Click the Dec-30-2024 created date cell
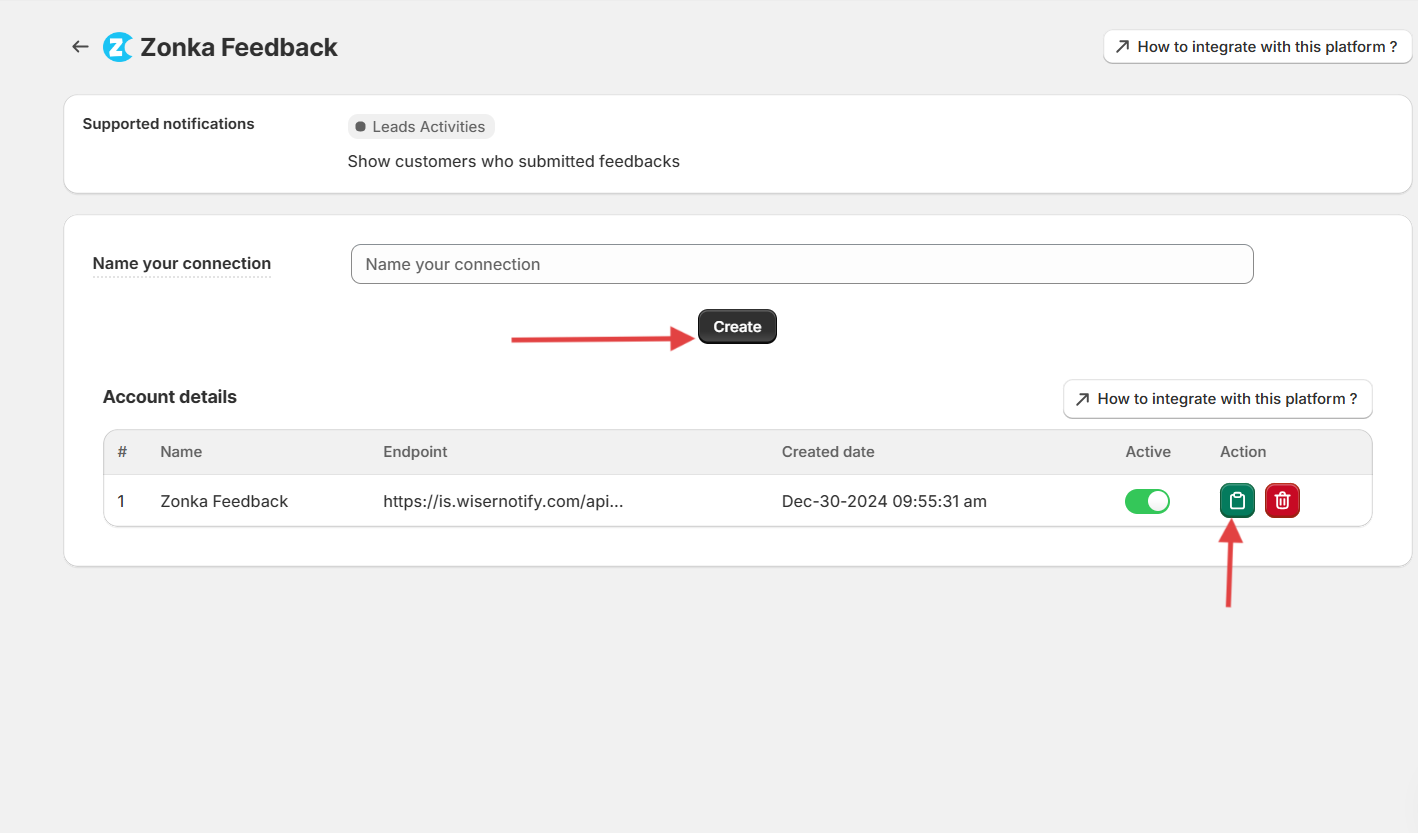 884,501
